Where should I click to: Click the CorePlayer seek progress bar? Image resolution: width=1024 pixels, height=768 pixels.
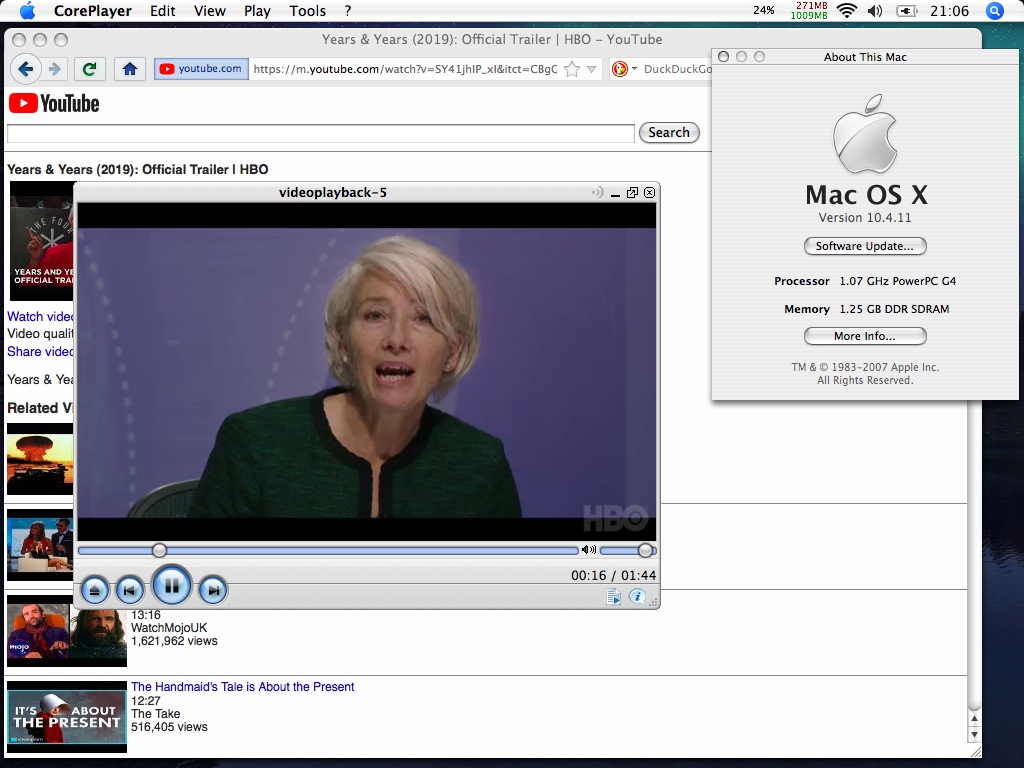click(328, 551)
